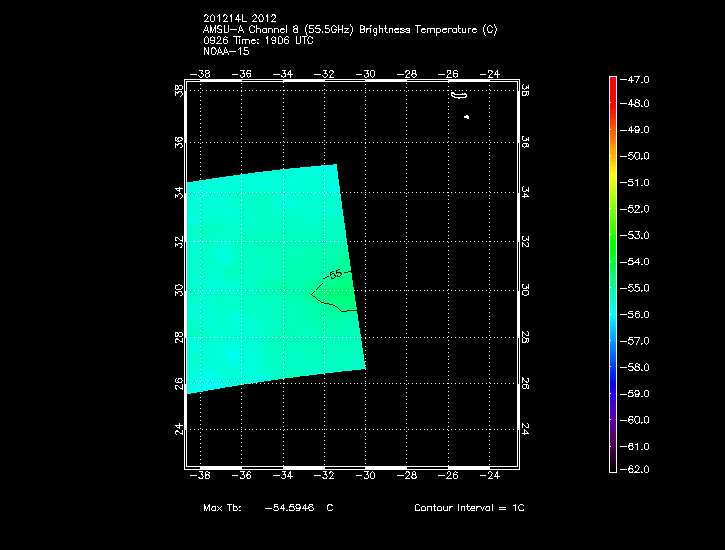Click the cyan colorbar section near -56.0
The width and height of the screenshot is (725, 550).
click(x=613, y=314)
